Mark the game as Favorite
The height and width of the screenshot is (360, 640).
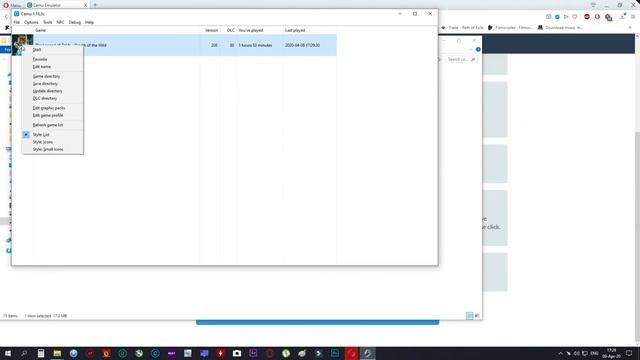[53, 59]
